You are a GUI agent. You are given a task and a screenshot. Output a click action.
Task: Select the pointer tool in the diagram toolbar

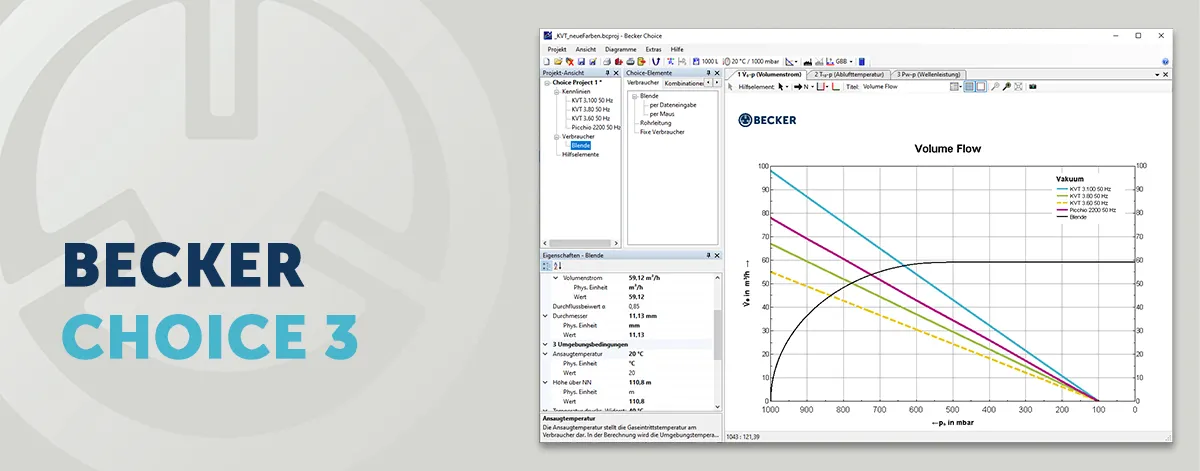point(730,87)
